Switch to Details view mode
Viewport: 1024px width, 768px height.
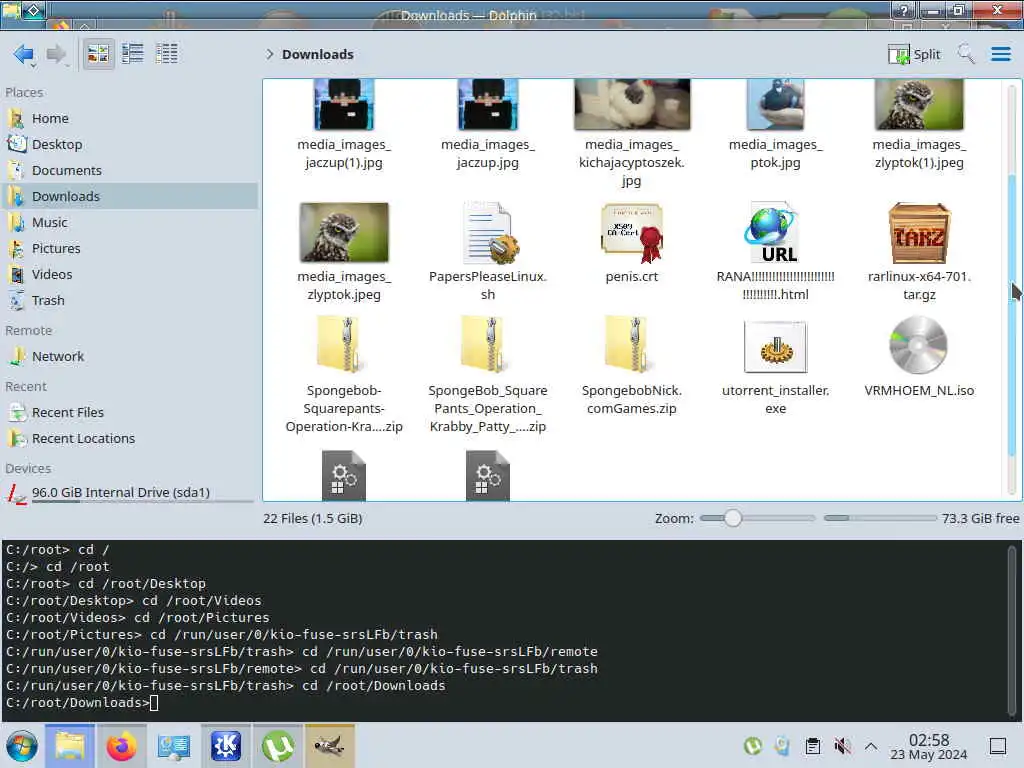(167, 54)
